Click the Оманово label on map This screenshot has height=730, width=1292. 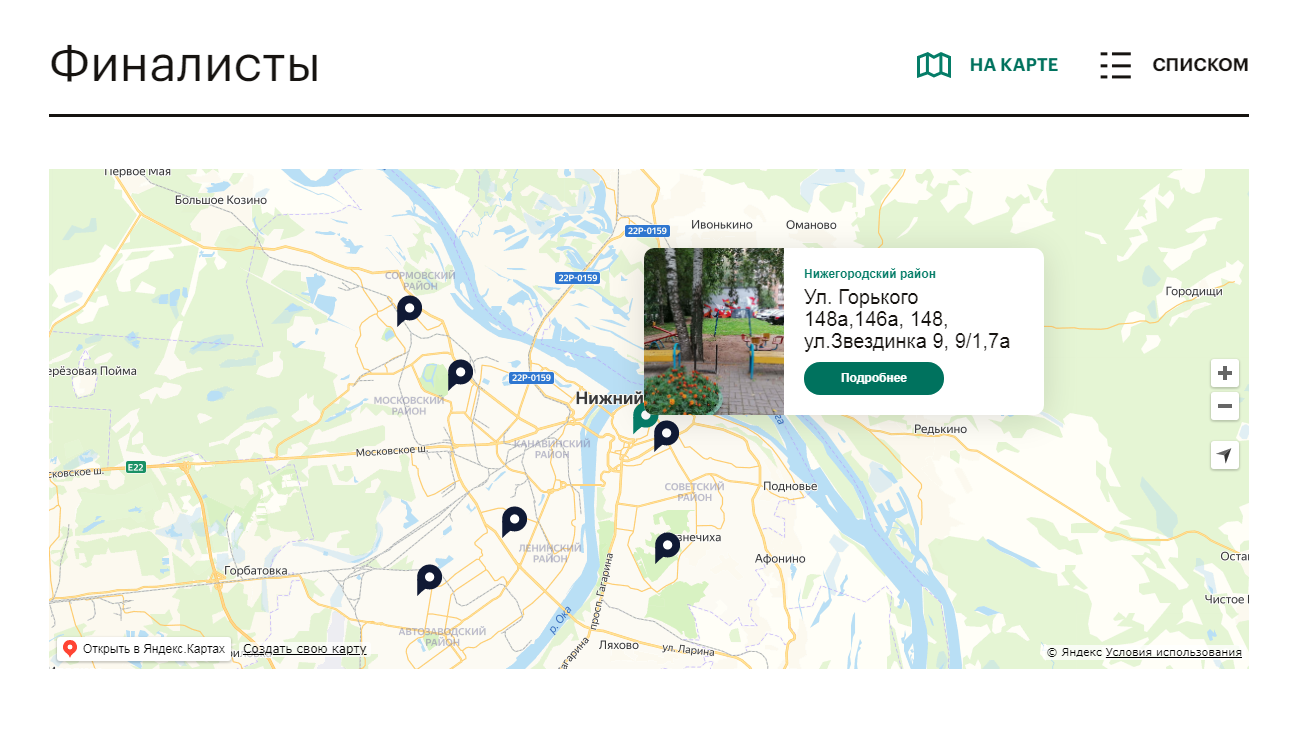pyautogui.click(x=811, y=225)
